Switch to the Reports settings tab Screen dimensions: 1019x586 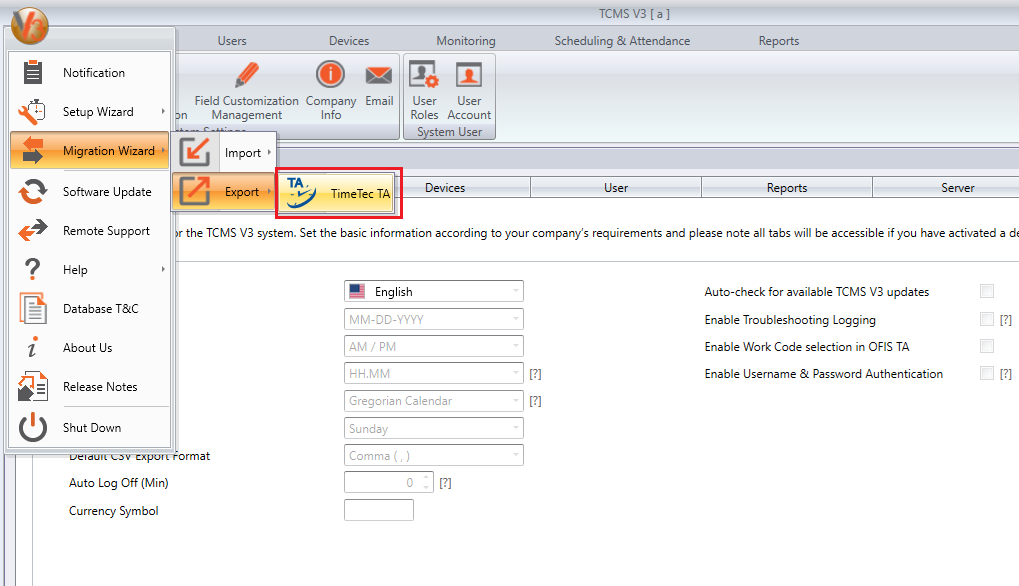[786, 187]
